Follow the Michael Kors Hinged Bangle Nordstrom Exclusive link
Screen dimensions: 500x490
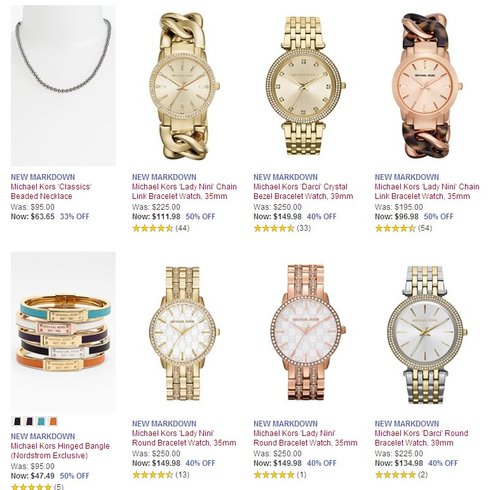(x=60, y=451)
